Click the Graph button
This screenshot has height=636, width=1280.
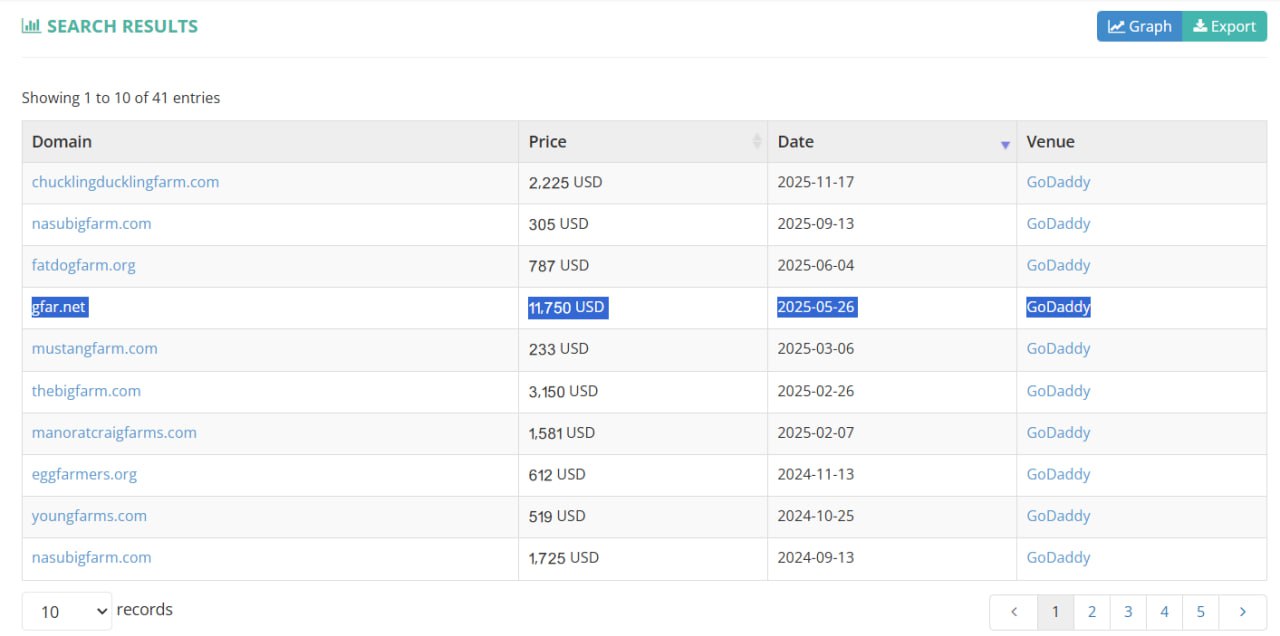tap(1139, 27)
